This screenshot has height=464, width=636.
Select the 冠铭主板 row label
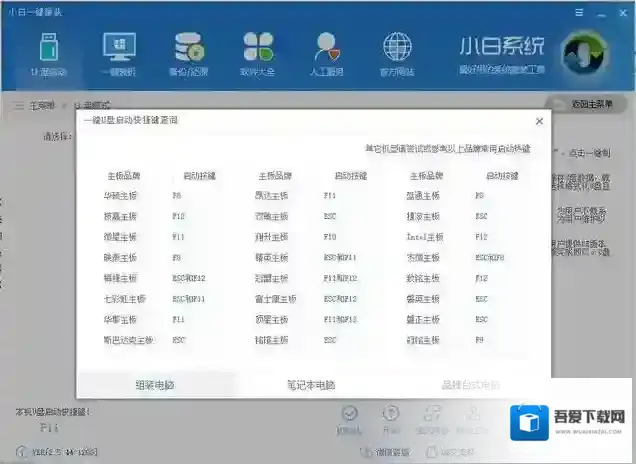tap(423, 340)
